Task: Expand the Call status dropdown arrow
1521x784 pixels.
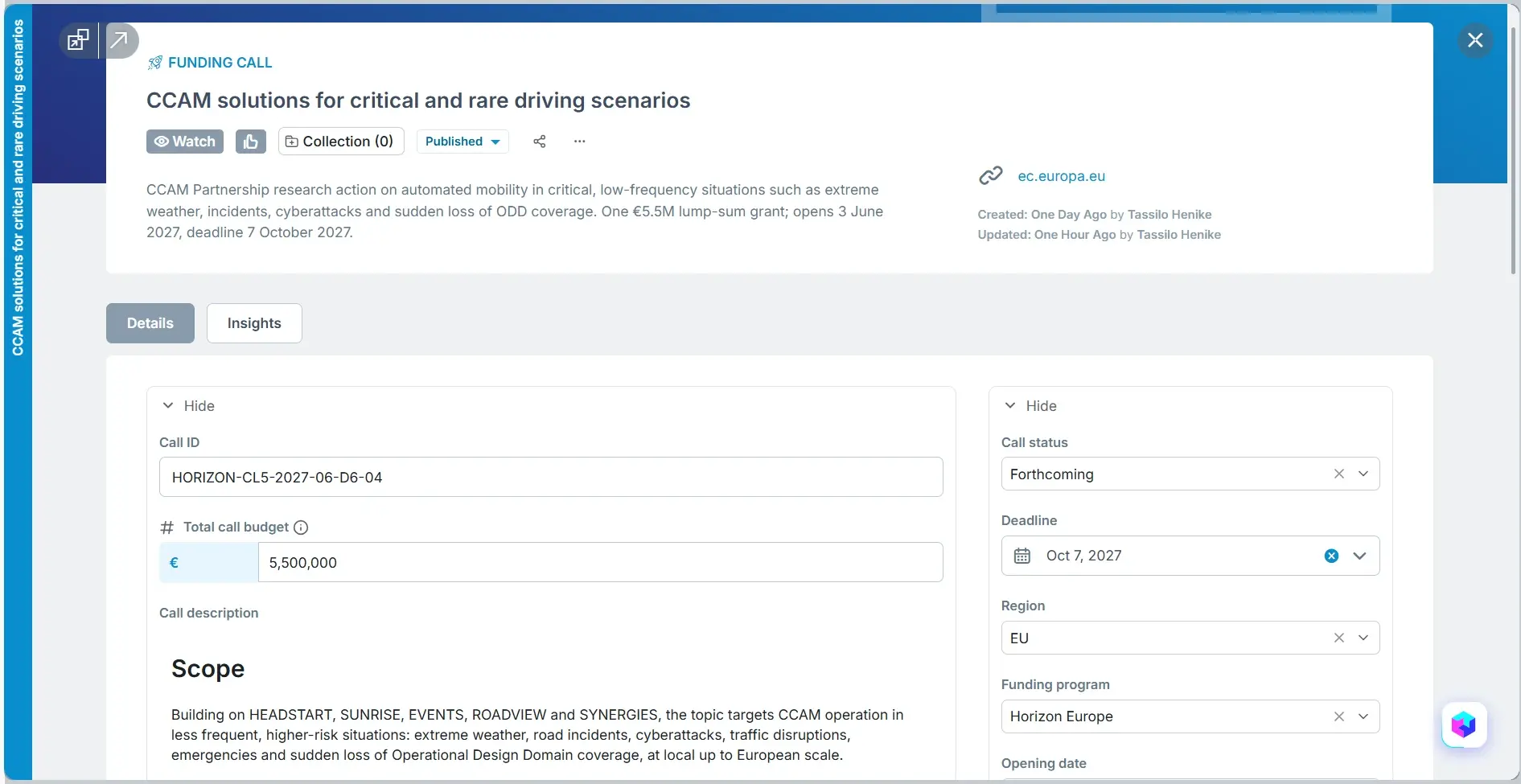Action: pyautogui.click(x=1363, y=474)
